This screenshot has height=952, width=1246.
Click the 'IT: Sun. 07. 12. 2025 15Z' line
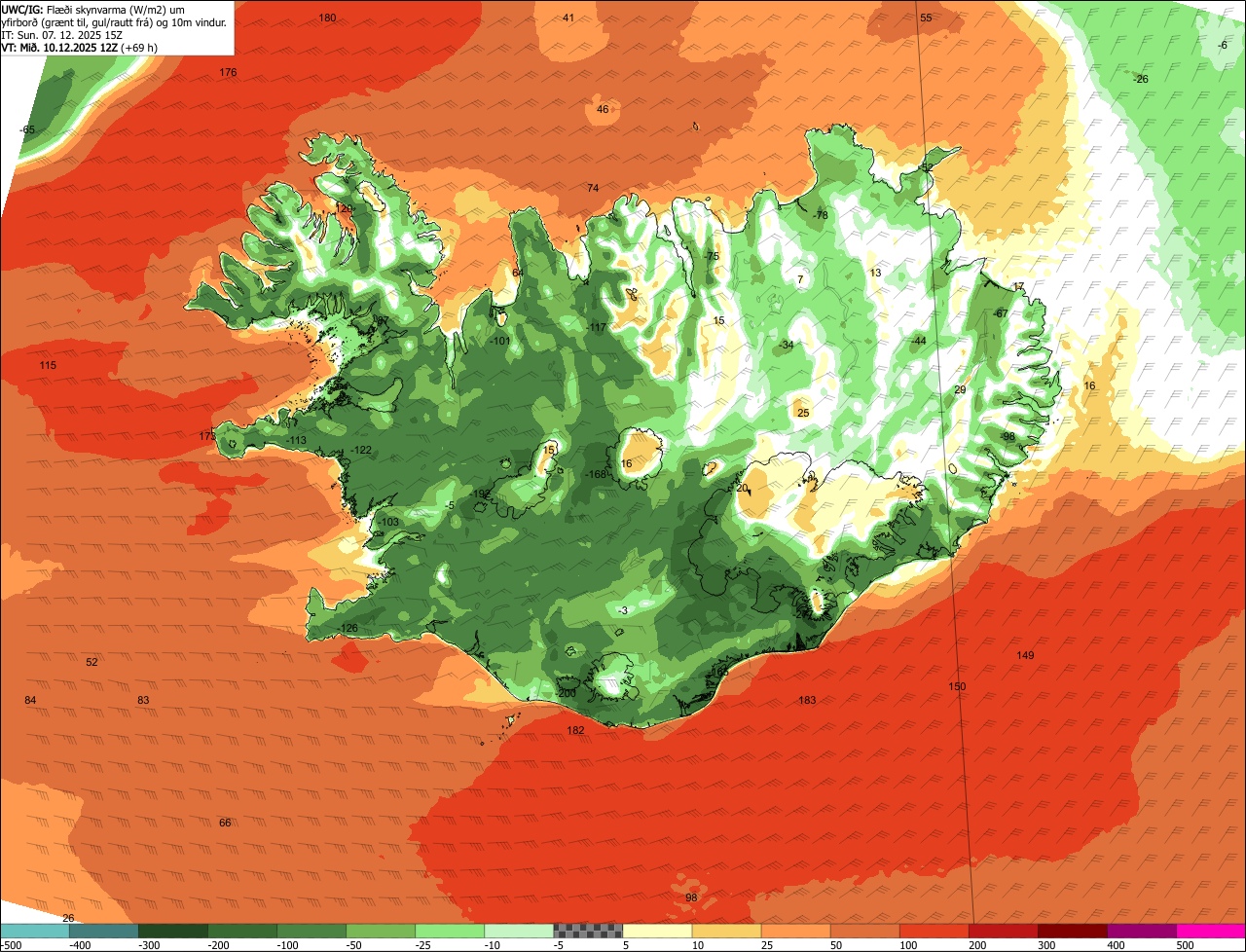pos(62,34)
